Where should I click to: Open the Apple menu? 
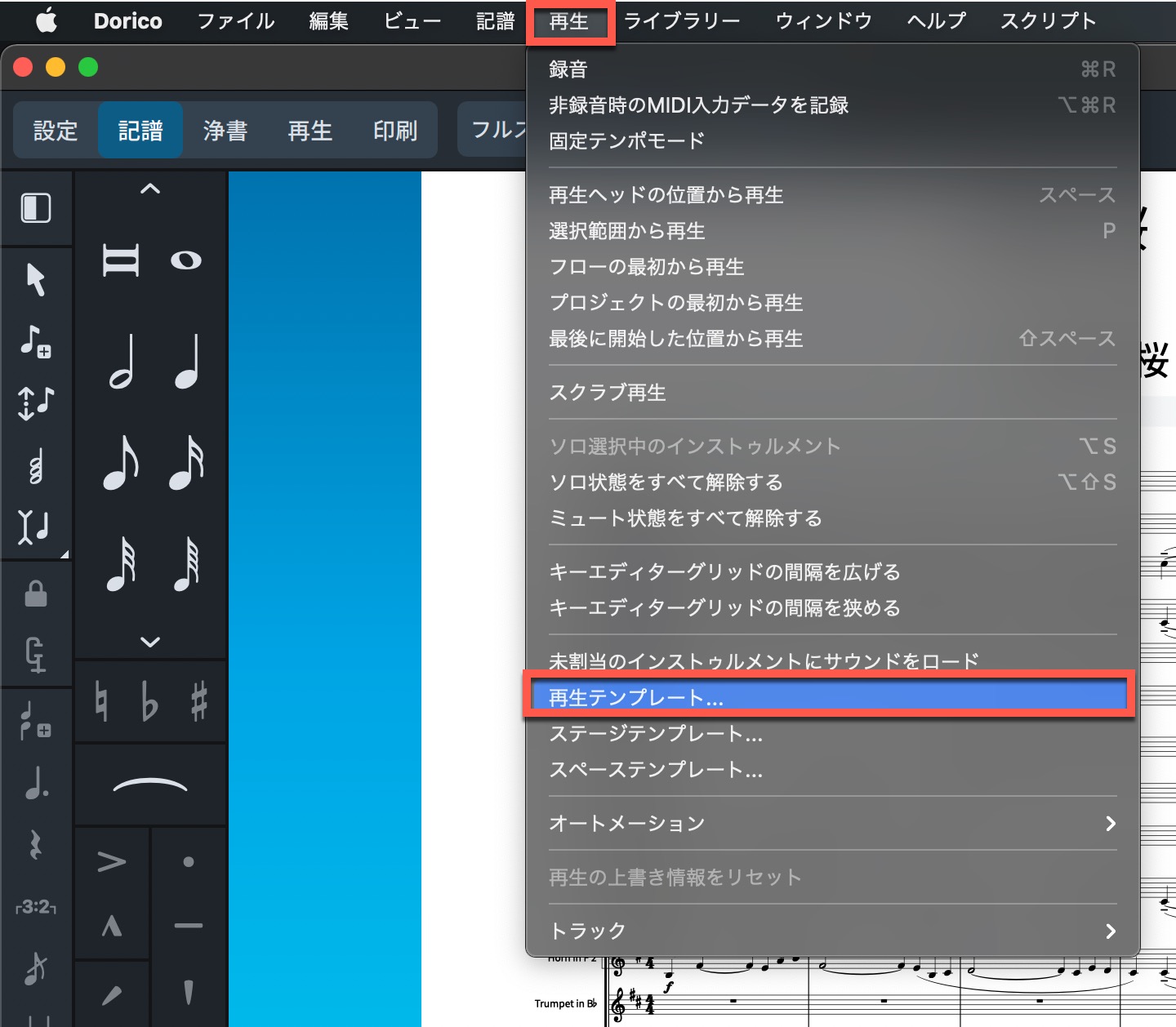[x=47, y=20]
